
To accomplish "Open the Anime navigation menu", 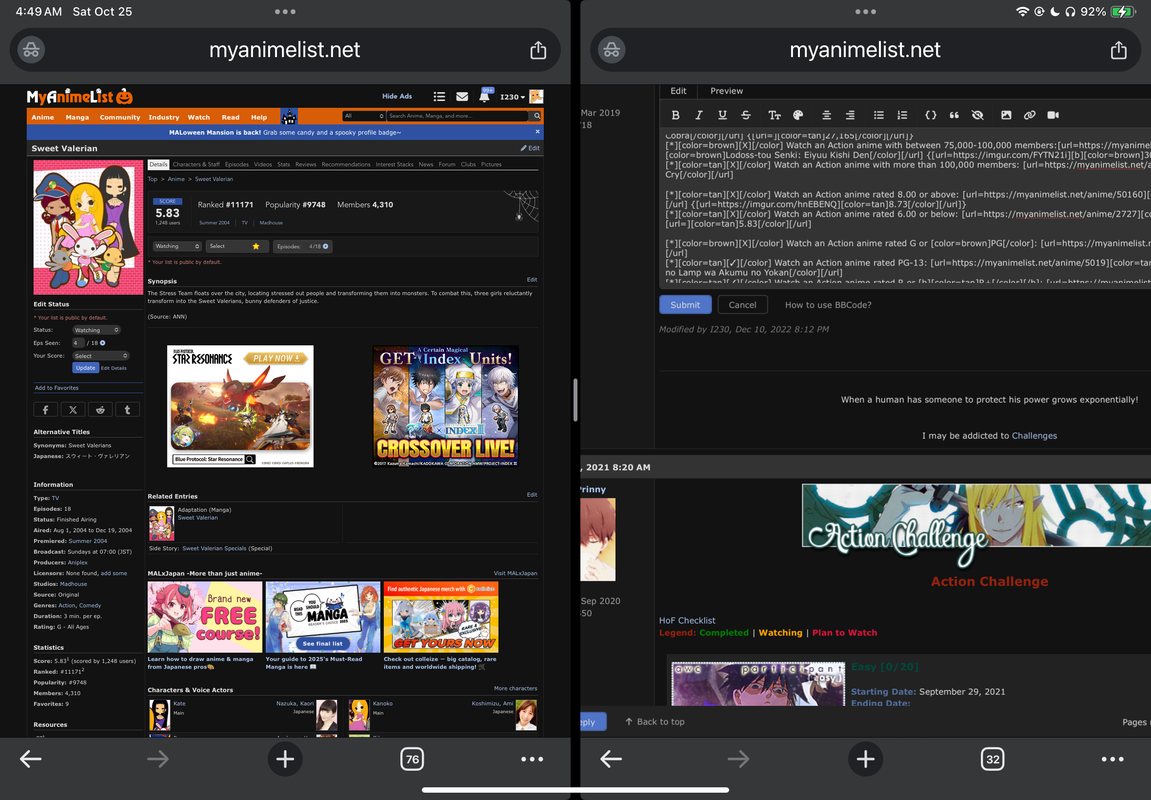I will (x=43, y=117).
